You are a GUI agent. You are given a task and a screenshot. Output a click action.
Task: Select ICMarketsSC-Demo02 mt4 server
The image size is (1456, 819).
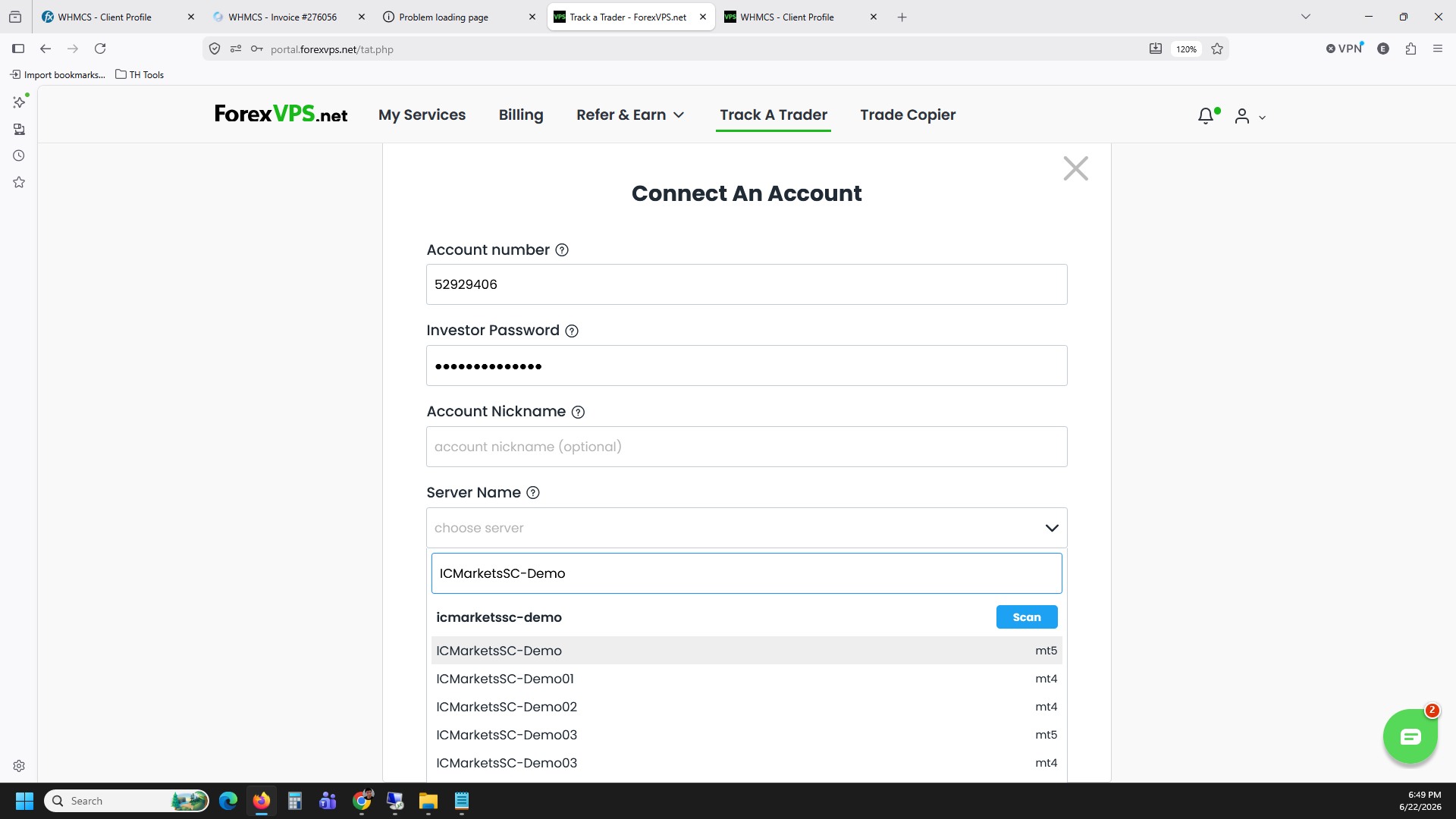coord(746,707)
